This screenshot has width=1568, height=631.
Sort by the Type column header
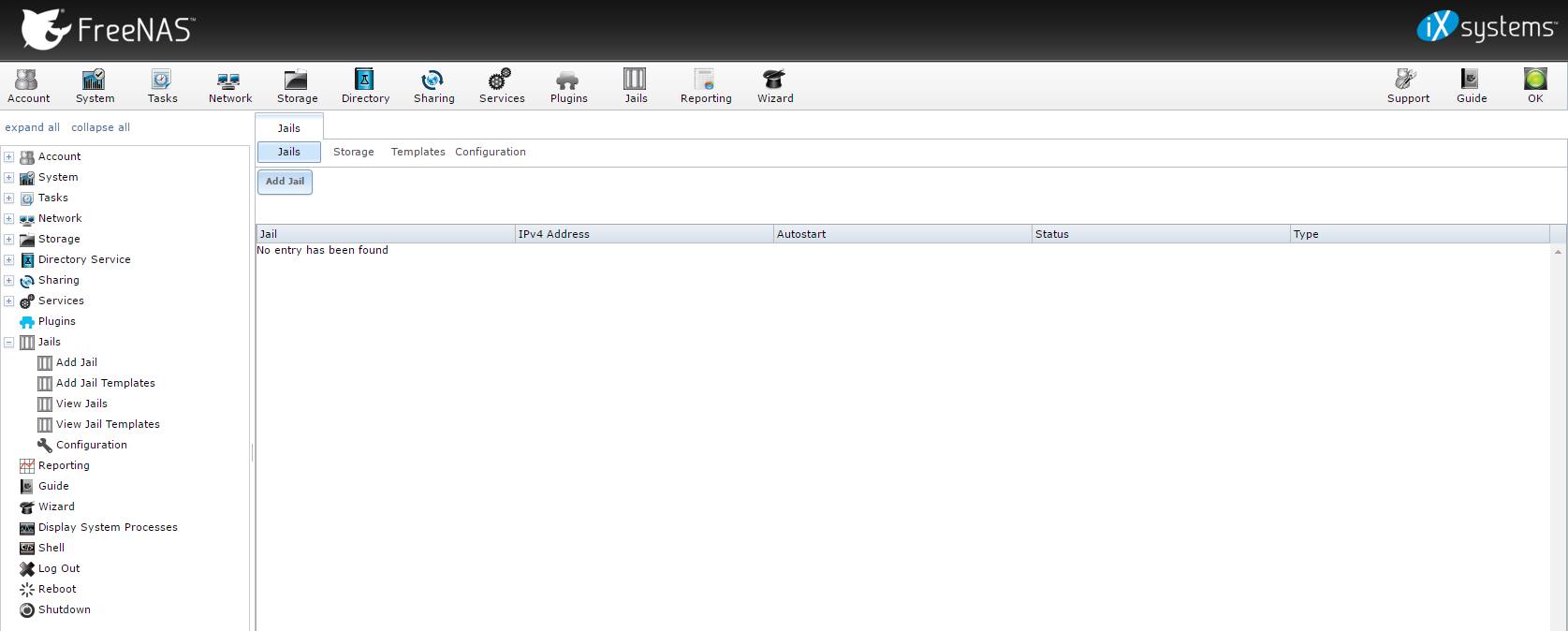tap(1420, 234)
